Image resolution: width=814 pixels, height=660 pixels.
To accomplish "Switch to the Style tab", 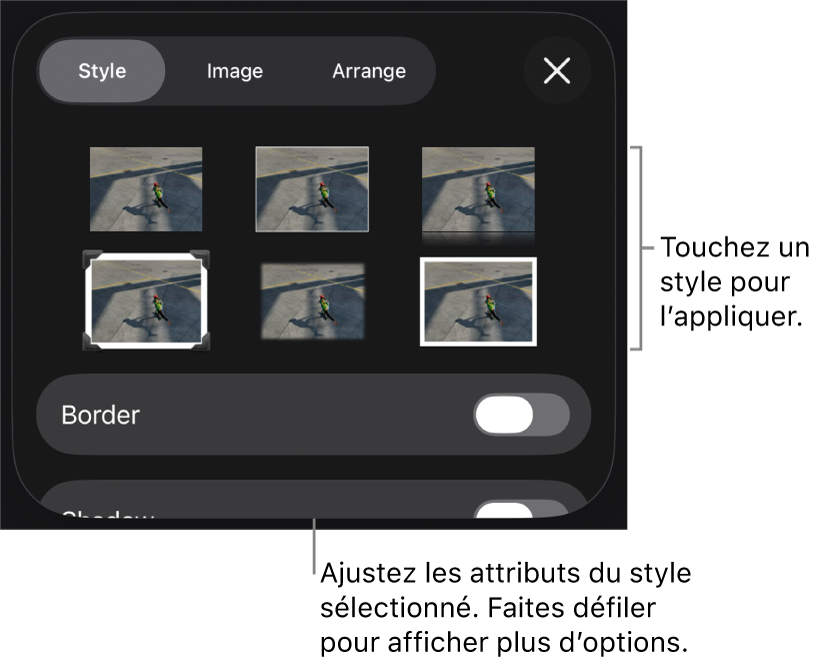I will [102, 71].
